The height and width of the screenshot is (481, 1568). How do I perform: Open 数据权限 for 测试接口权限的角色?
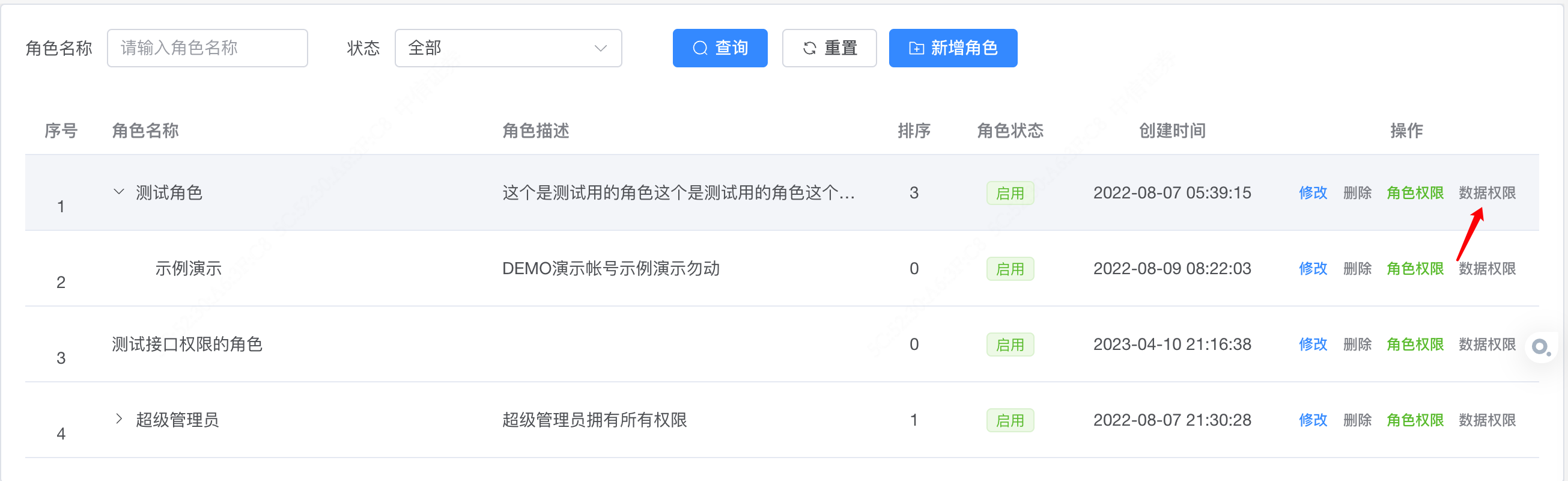[x=1486, y=345]
